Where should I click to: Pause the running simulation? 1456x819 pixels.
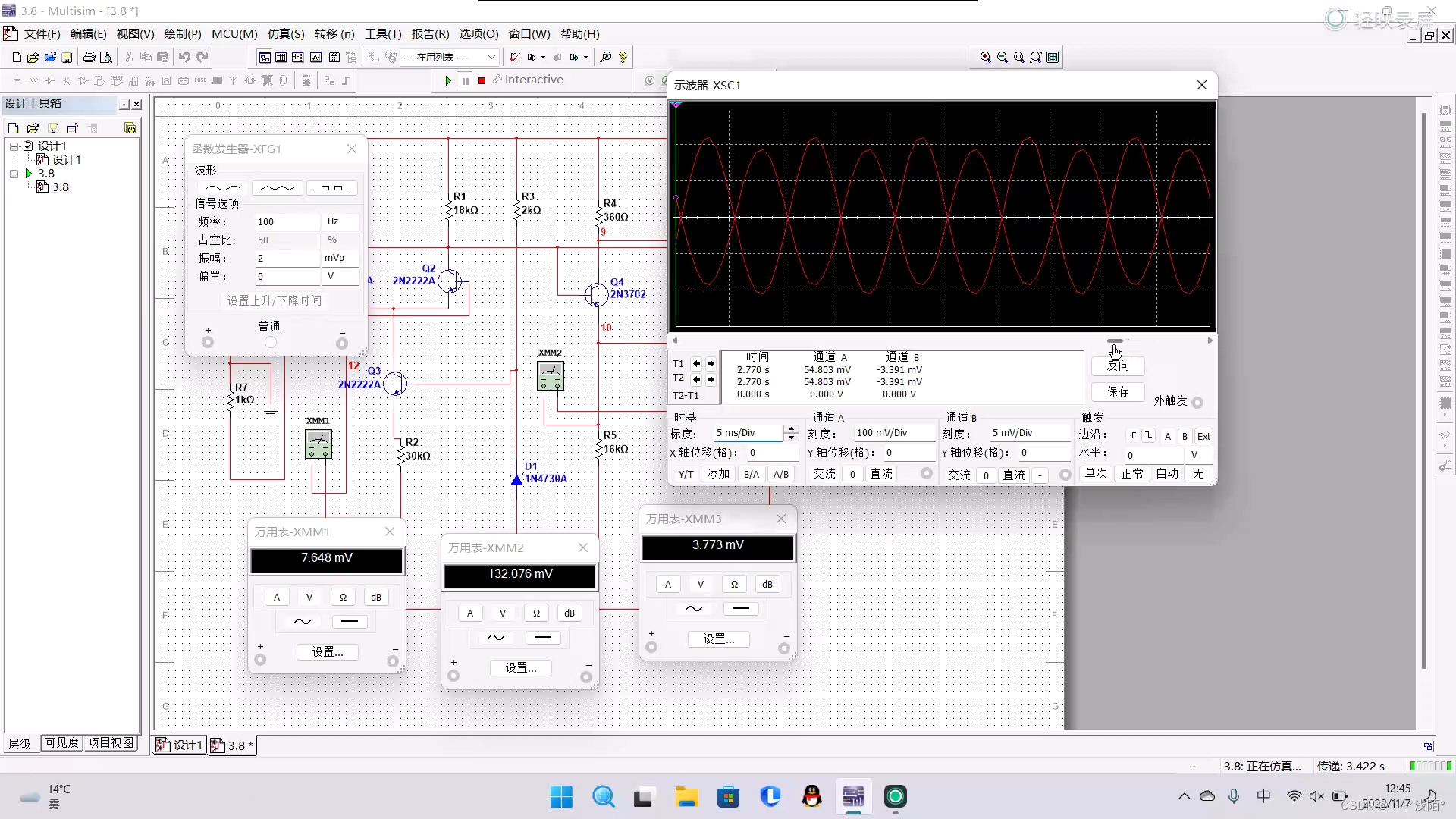pyautogui.click(x=465, y=80)
